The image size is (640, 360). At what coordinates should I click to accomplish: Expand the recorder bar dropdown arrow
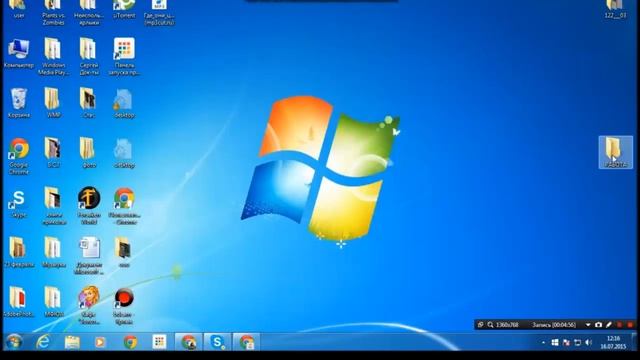click(x=588, y=325)
